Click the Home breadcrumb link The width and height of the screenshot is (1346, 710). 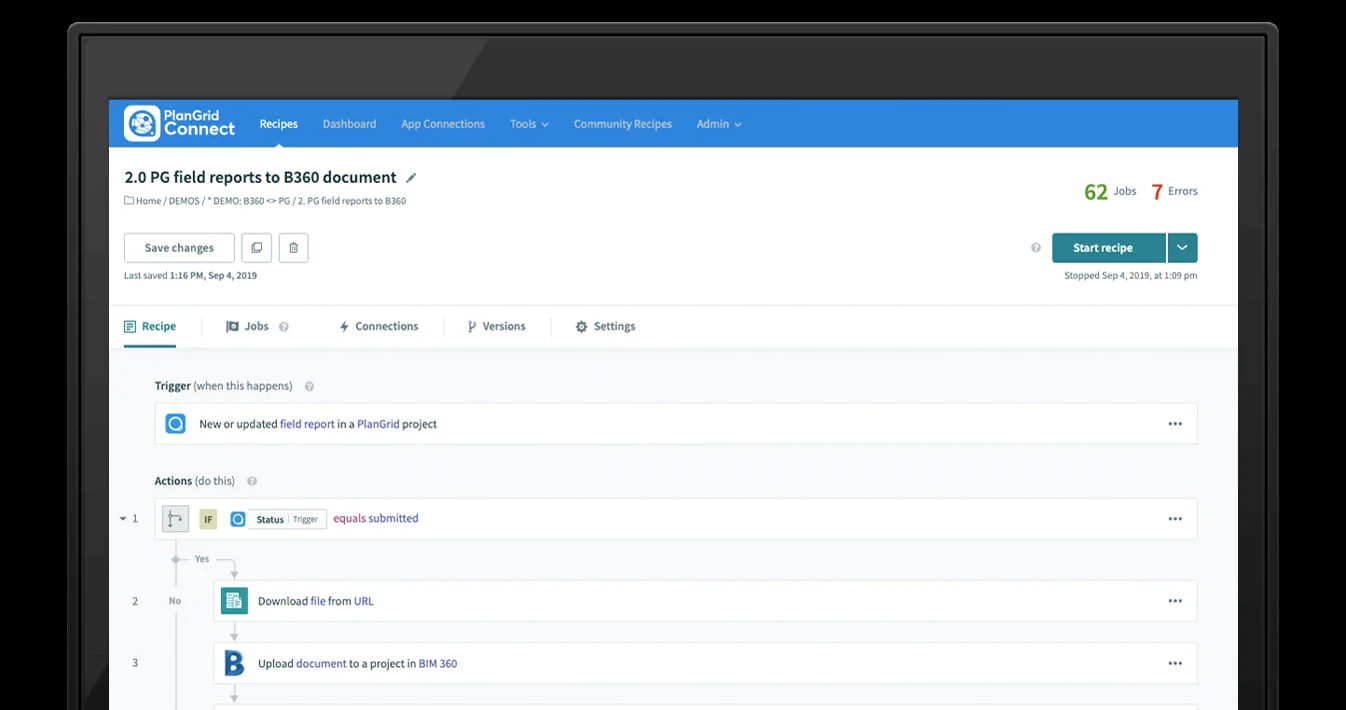click(149, 201)
